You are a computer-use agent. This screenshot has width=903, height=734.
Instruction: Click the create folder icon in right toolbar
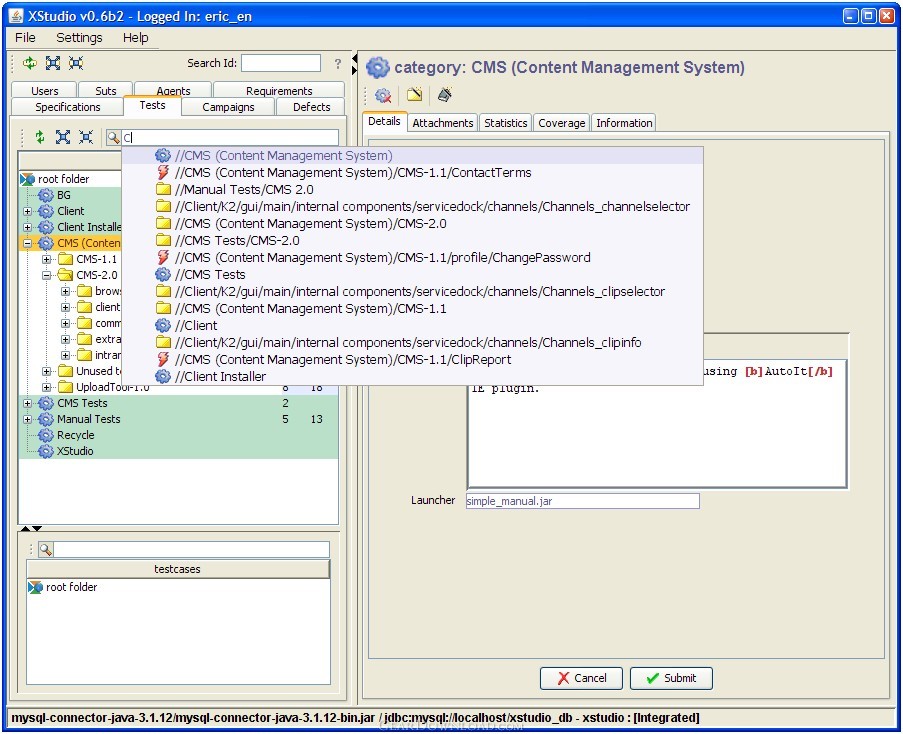[x=415, y=94]
